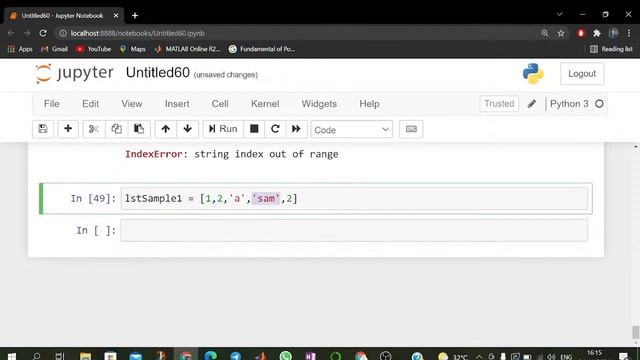Viewport: 640px width, 360px height.
Task: Open the Apps bookmark
Action: tap(20, 49)
